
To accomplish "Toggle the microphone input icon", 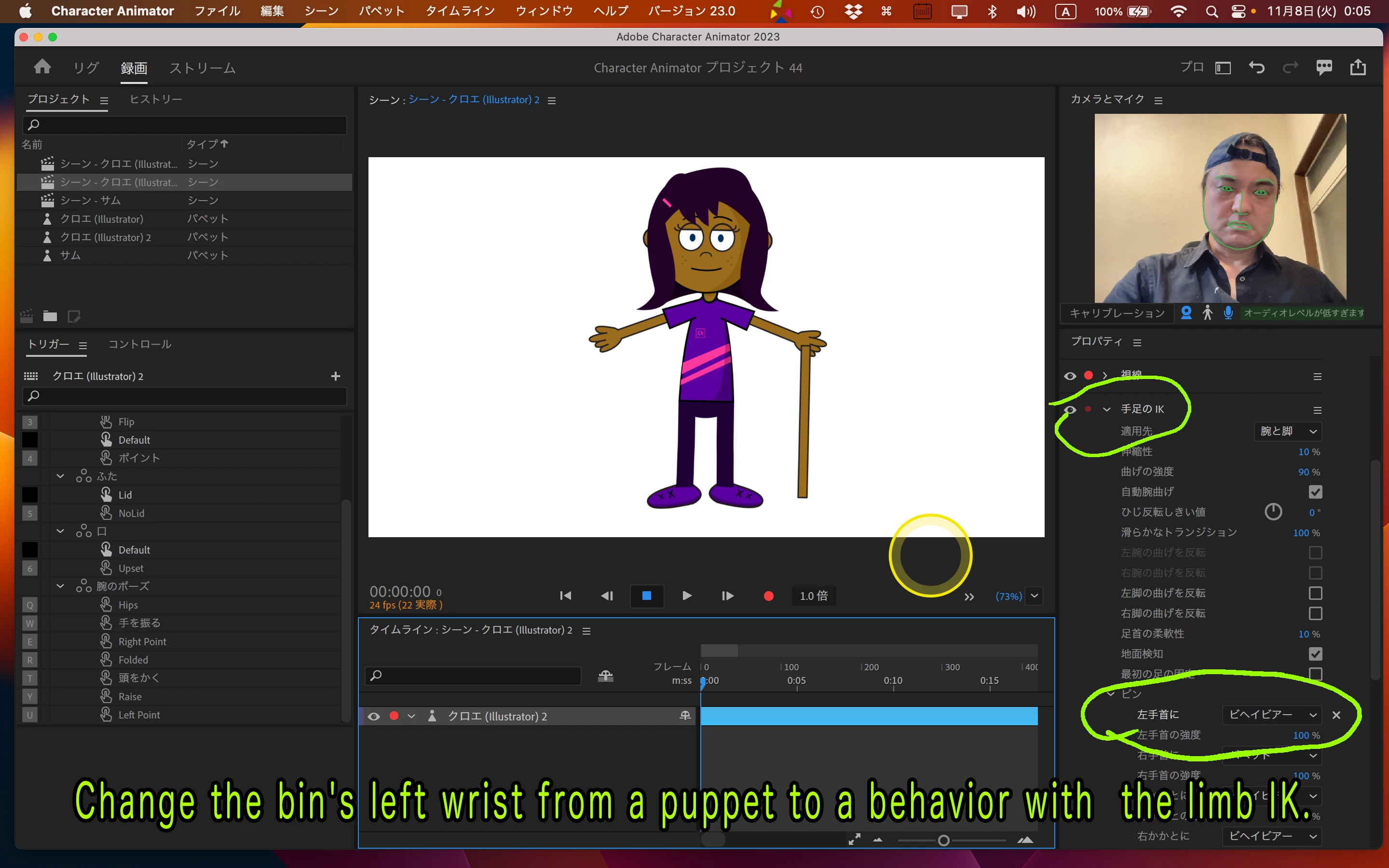I will click(1228, 313).
